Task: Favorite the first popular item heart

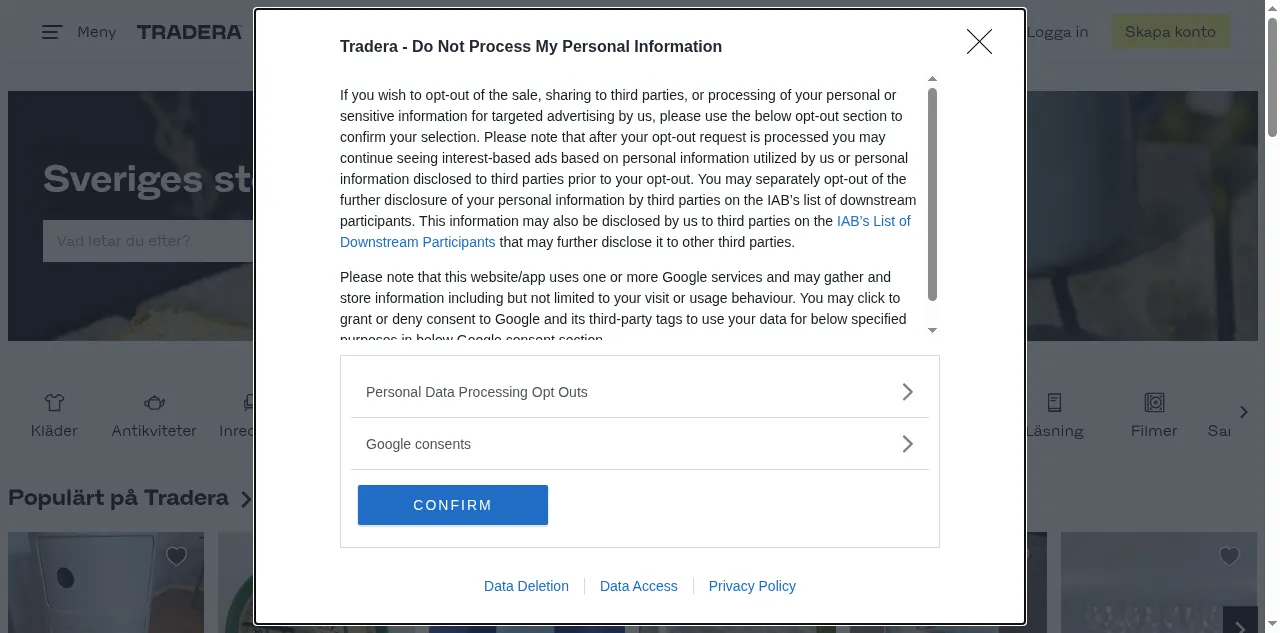Action: tap(176, 556)
